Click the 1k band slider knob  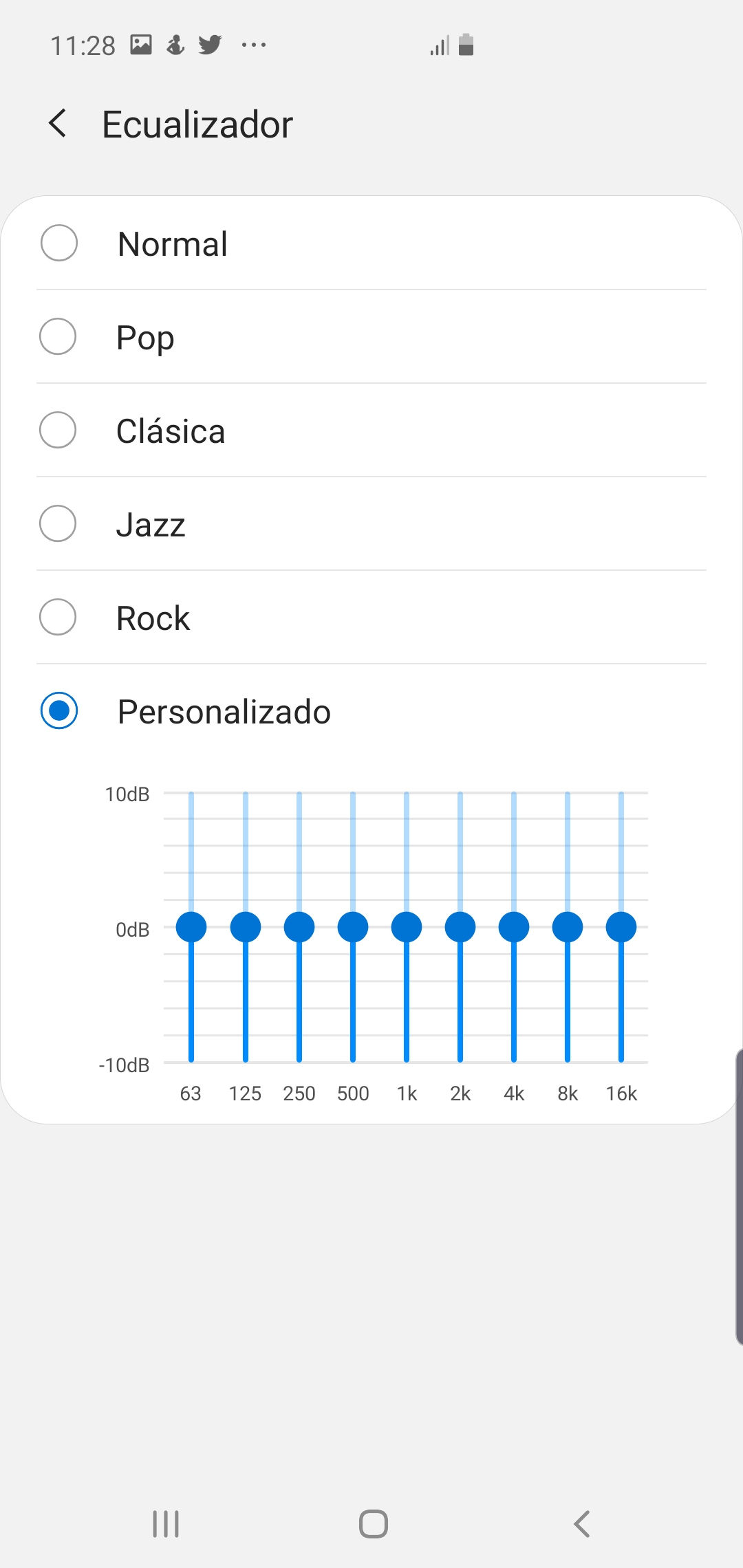pos(407,927)
